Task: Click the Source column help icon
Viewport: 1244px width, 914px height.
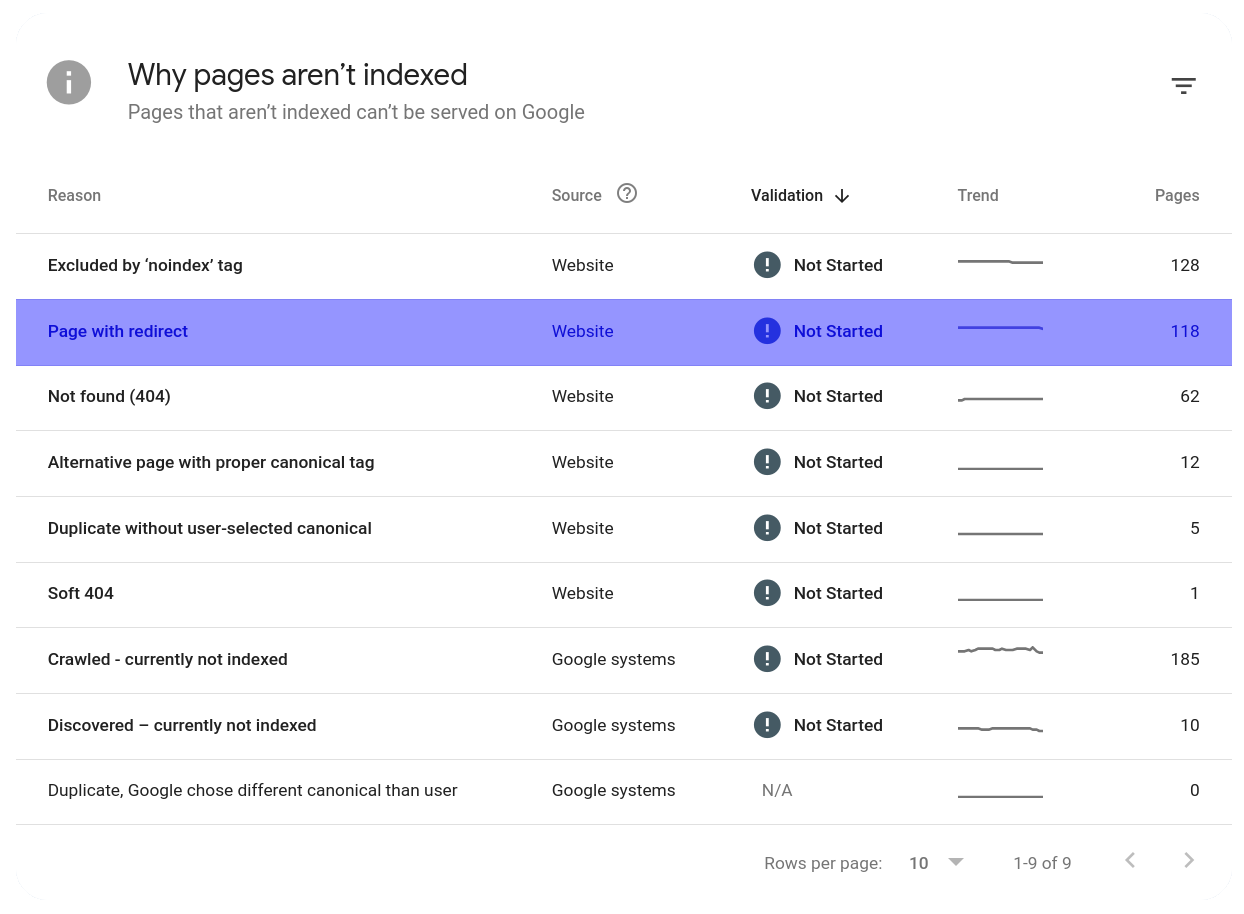Action: click(x=627, y=194)
